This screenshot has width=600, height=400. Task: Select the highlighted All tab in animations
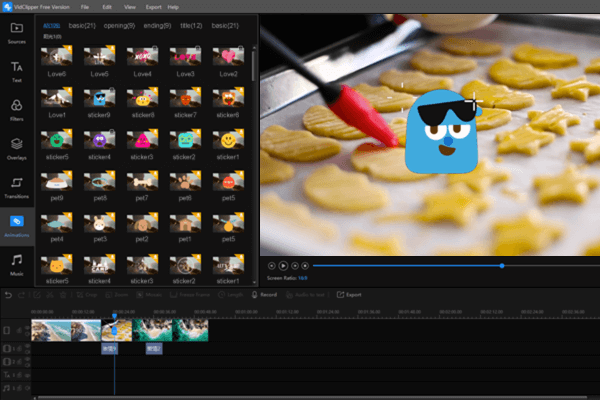51,26
